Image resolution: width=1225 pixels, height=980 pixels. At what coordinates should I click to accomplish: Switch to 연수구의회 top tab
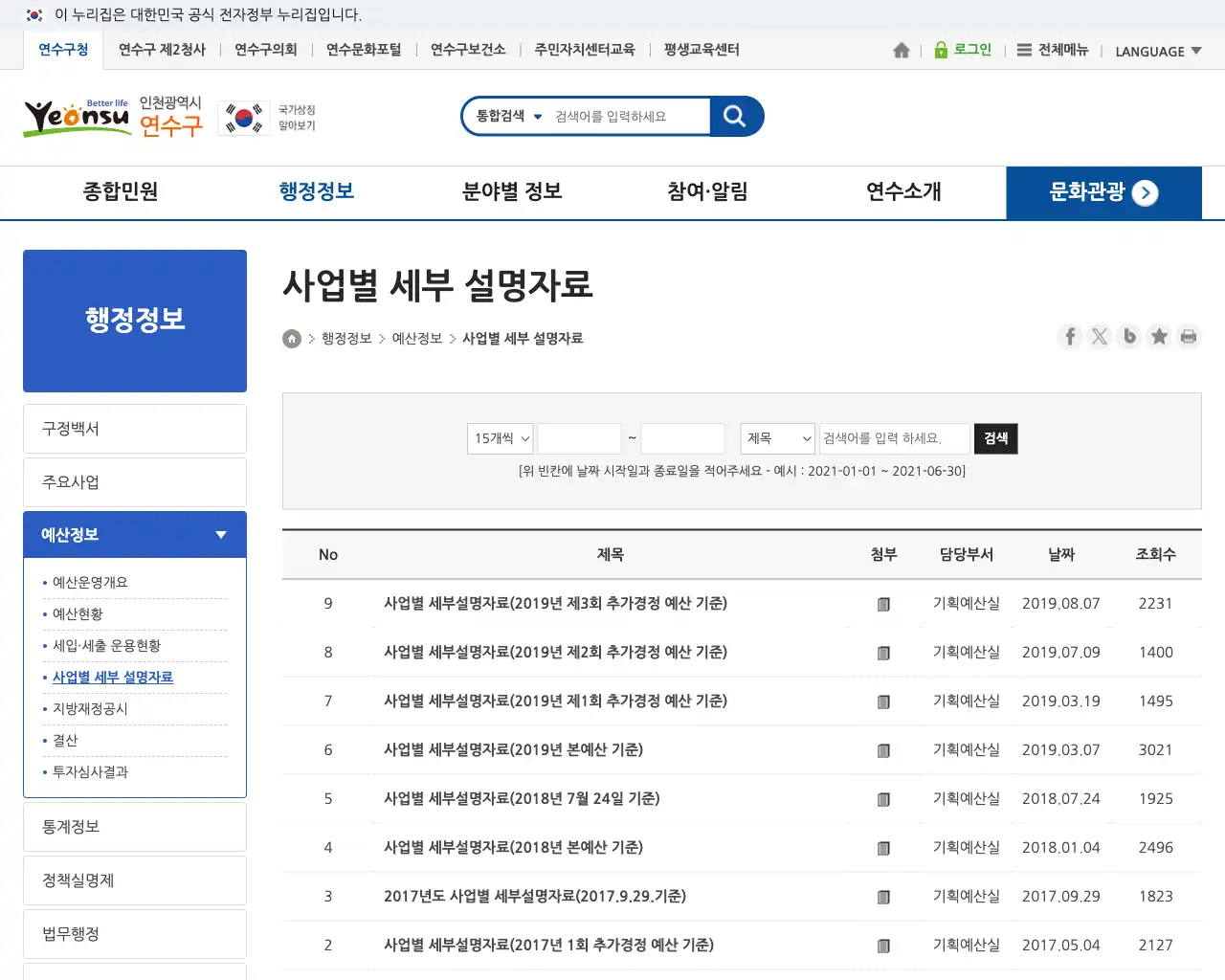(266, 50)
